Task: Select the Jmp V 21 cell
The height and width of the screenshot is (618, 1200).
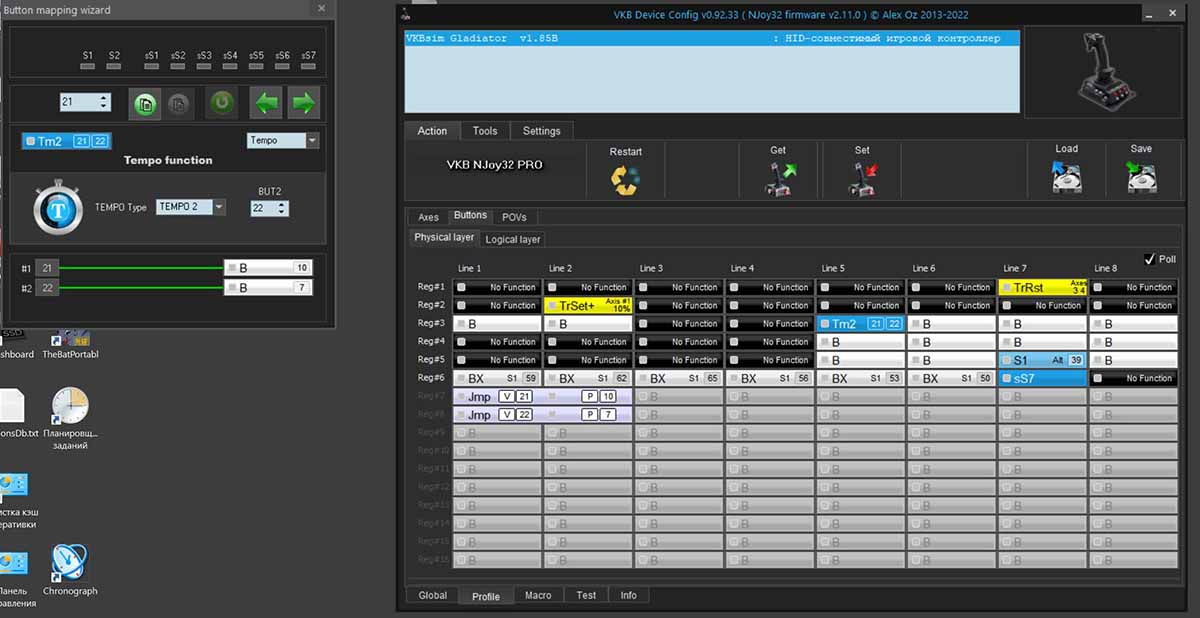Action: coord(497,397)
